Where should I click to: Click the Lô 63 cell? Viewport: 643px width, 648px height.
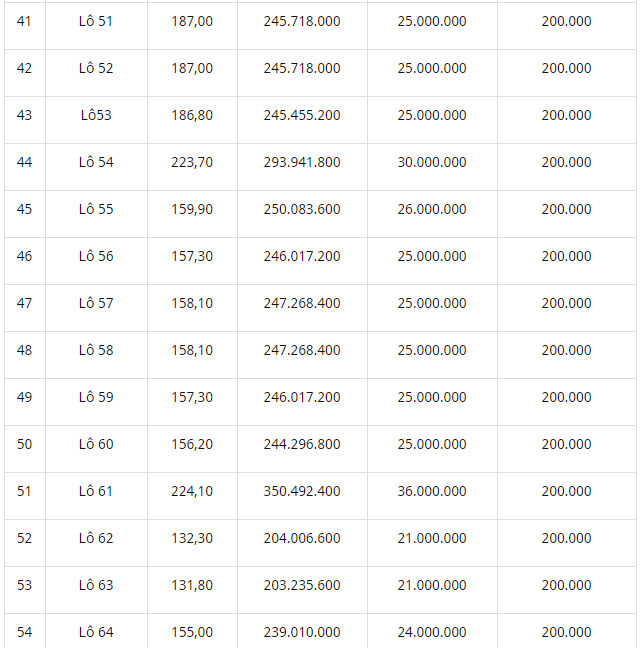coord(96,585)
